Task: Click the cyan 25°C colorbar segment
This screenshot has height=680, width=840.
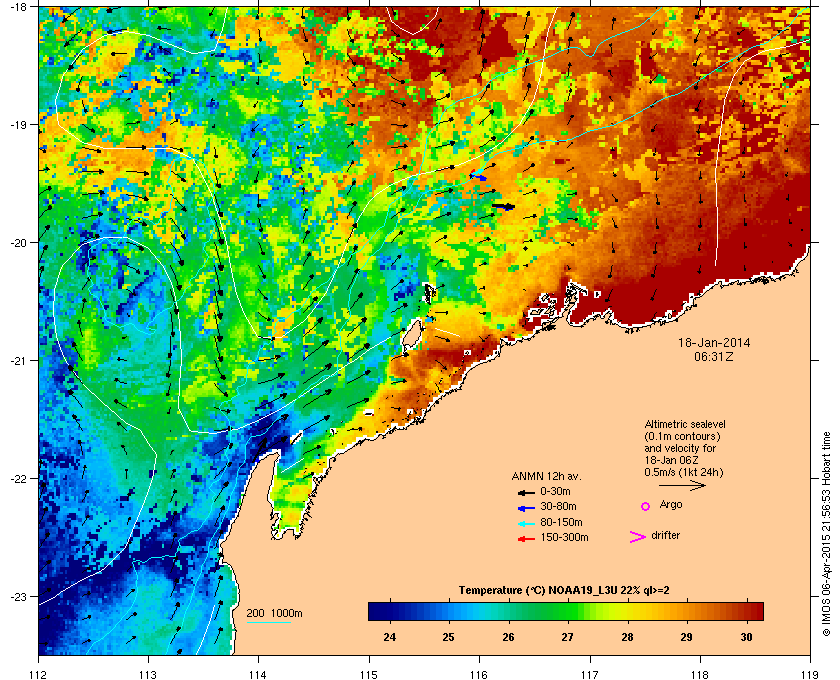Action: pyautogui.click(x=449, y=611)
